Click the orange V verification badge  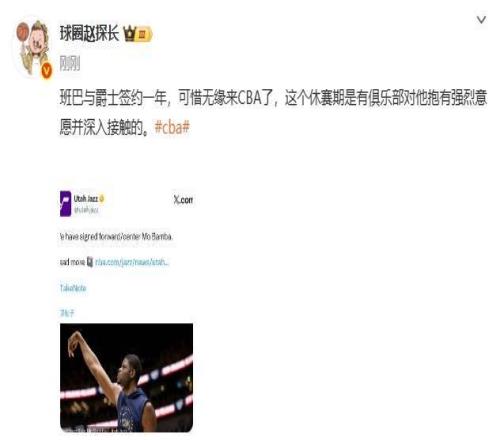point(47,71)
